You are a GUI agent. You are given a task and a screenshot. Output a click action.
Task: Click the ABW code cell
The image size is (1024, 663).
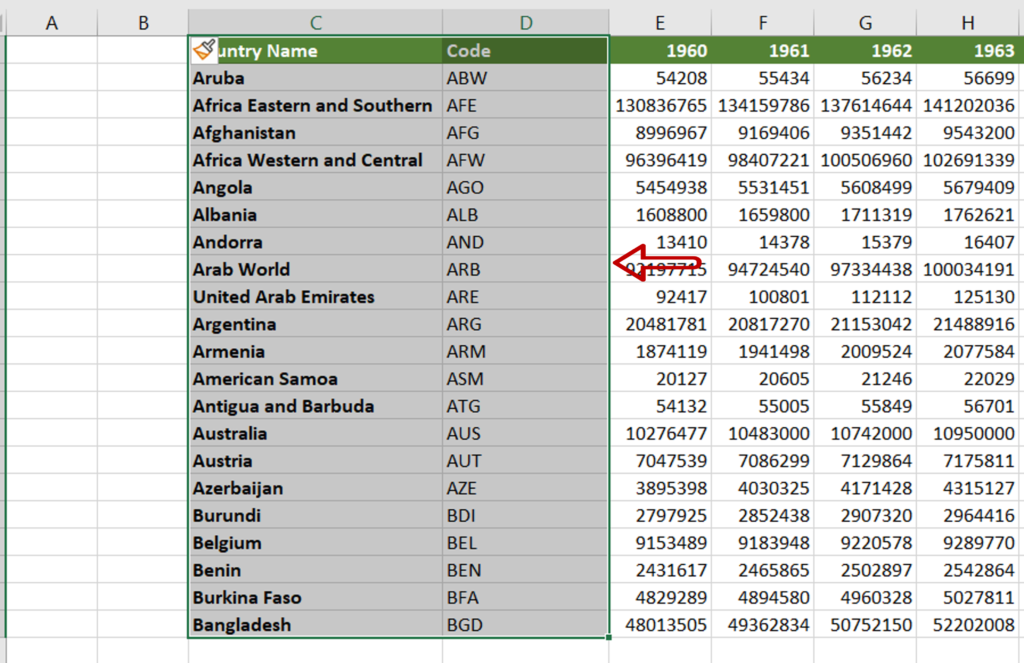coord(526,78)
